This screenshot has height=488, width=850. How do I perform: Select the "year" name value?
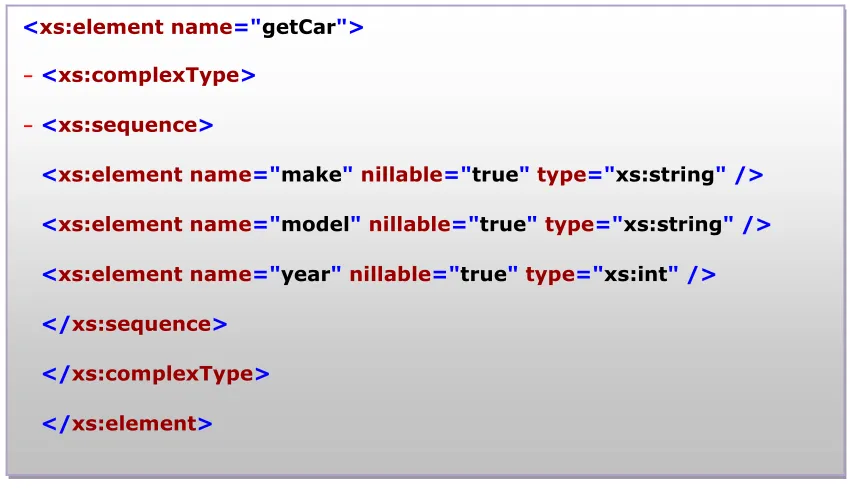click(x=306, y=275)
